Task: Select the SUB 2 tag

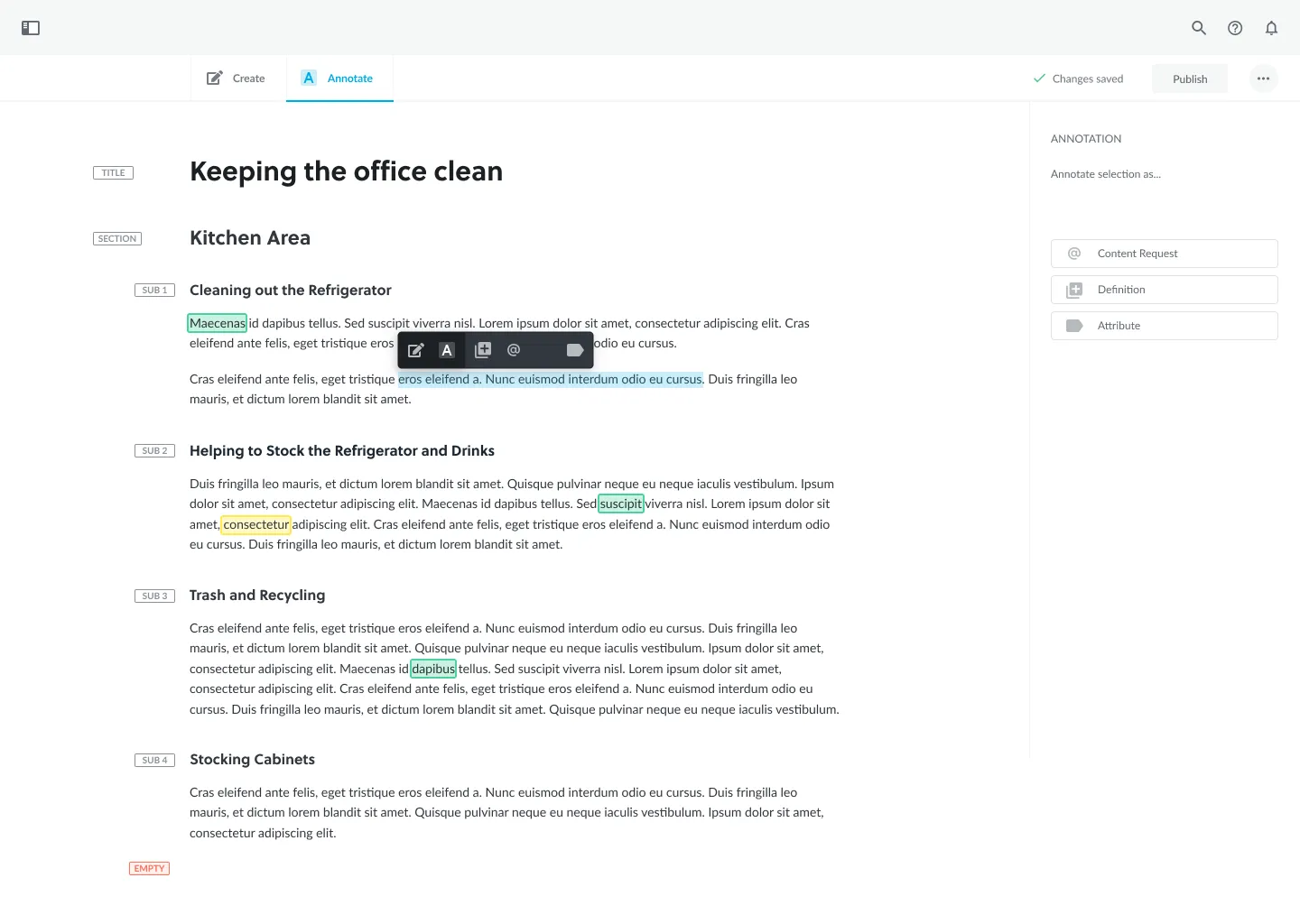Action: click(154, 450)
